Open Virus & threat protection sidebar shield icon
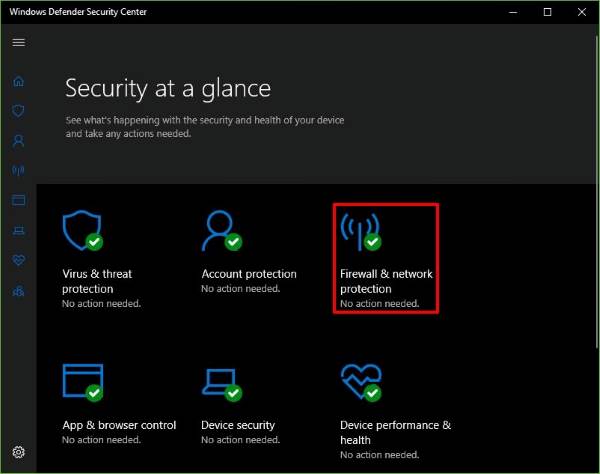This screenshot has height=474, width=600. [18, 111]
